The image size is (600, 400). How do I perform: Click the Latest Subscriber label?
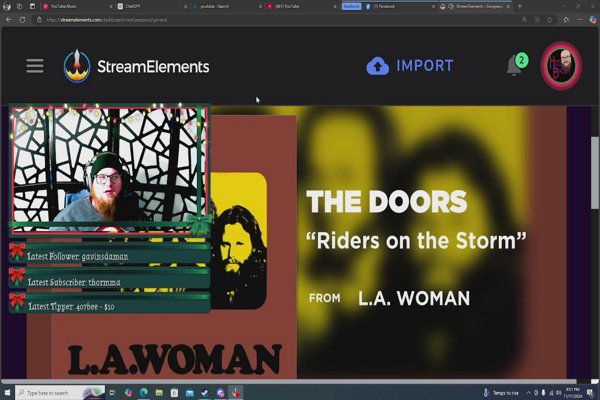tap(74, 282)
